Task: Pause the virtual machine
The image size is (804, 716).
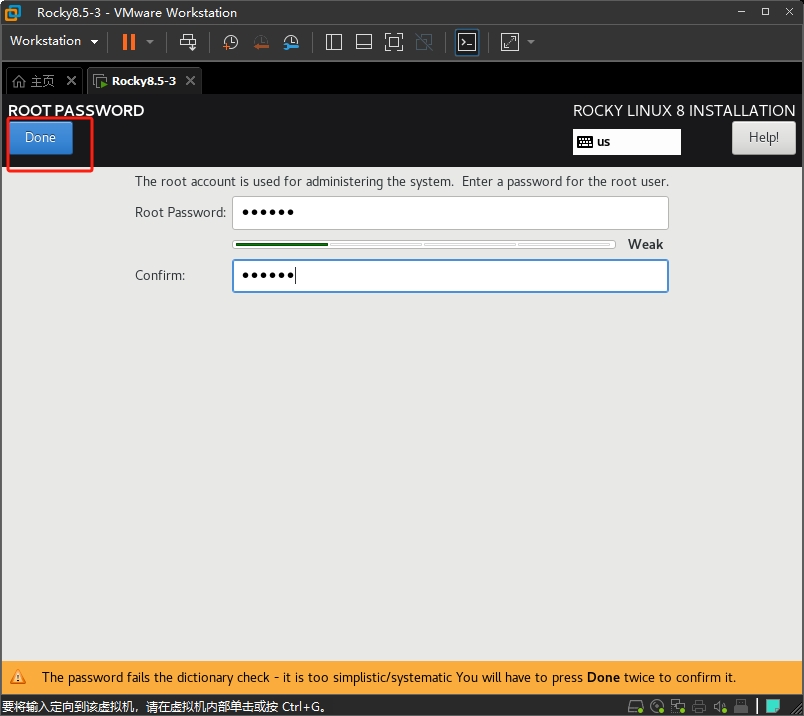Action: pos(129,42)
